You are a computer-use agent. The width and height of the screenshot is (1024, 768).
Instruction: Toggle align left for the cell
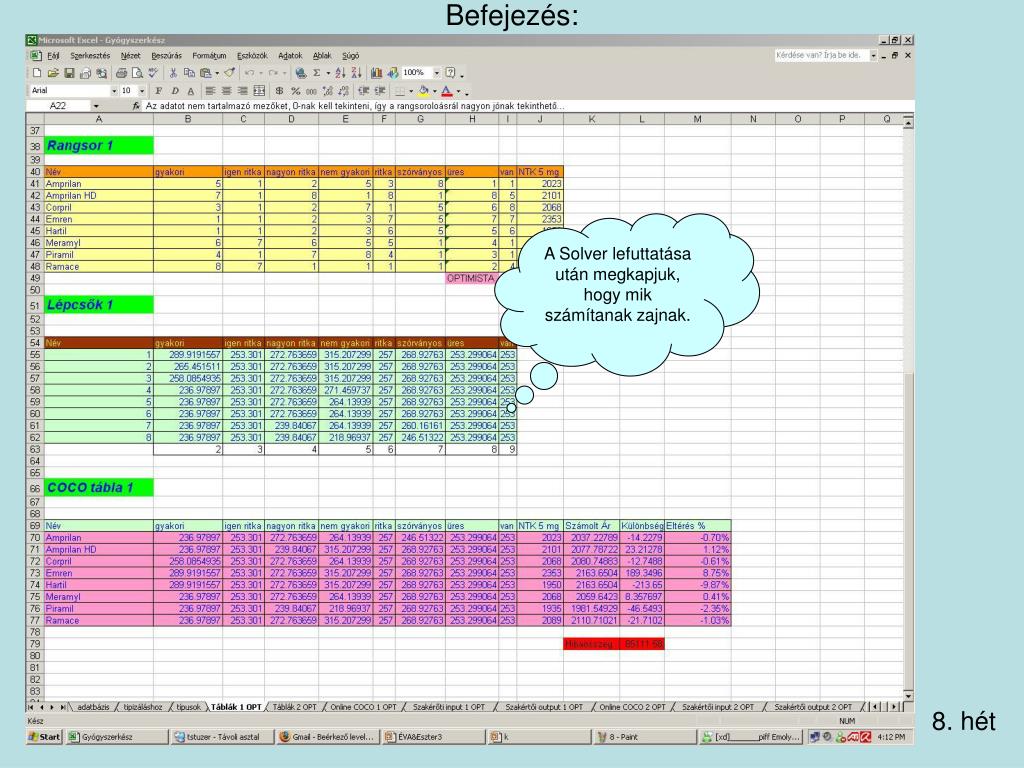210,91
